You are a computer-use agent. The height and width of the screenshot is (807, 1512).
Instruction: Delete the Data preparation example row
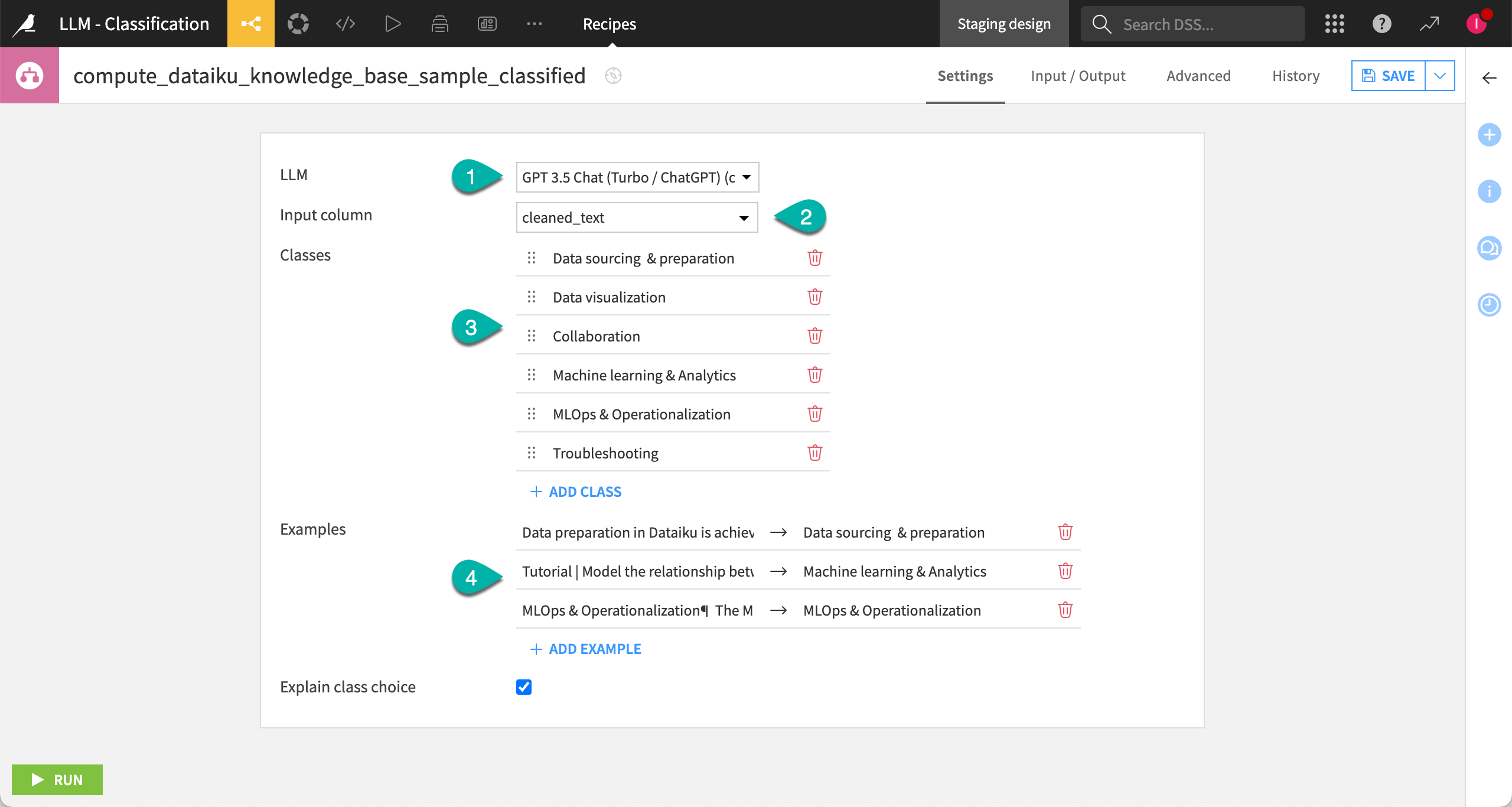(1065, 532)
